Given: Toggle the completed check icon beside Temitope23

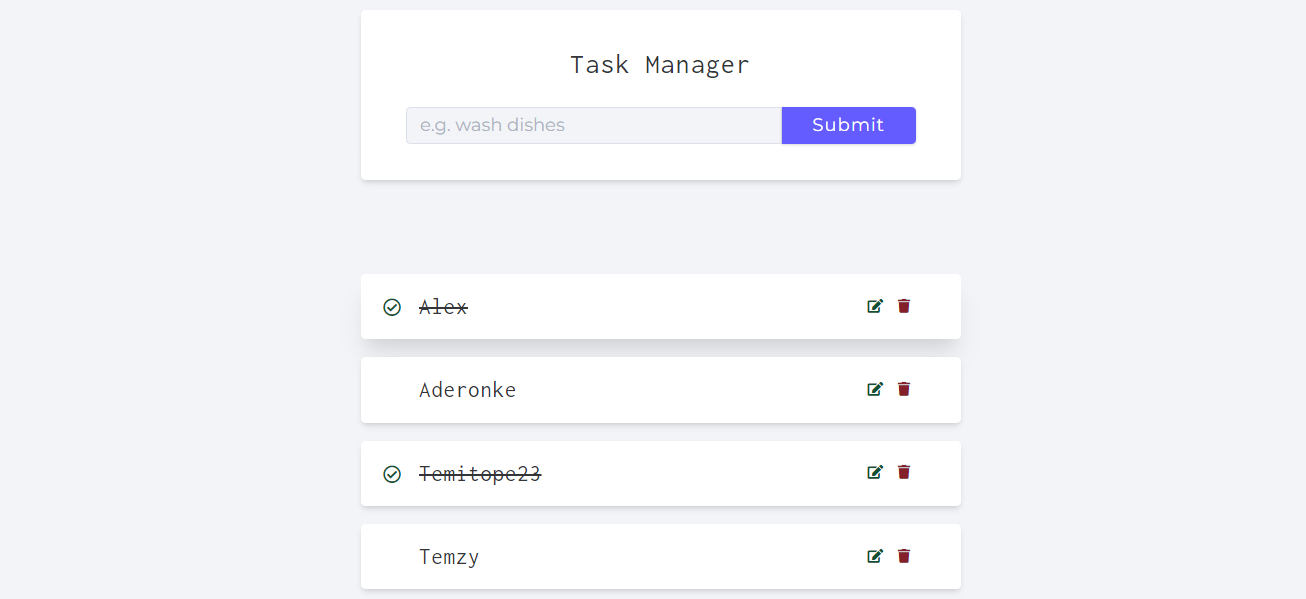Looking at the screenshot, I should pyautogui.click(x=392, y=474).
